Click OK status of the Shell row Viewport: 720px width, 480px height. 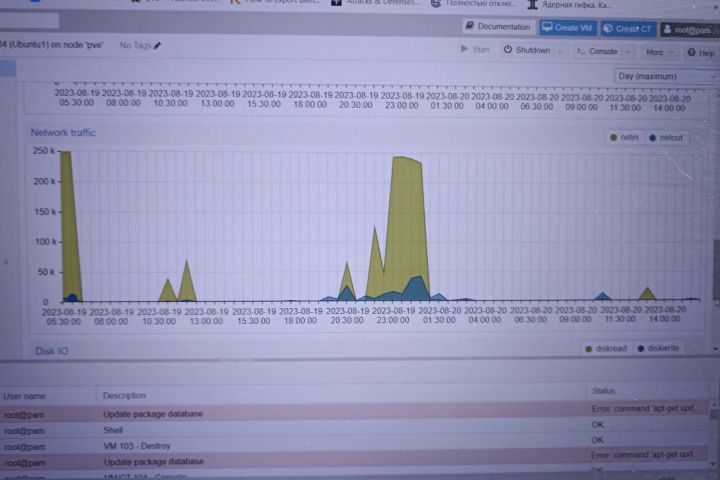[x=597, y=424]
